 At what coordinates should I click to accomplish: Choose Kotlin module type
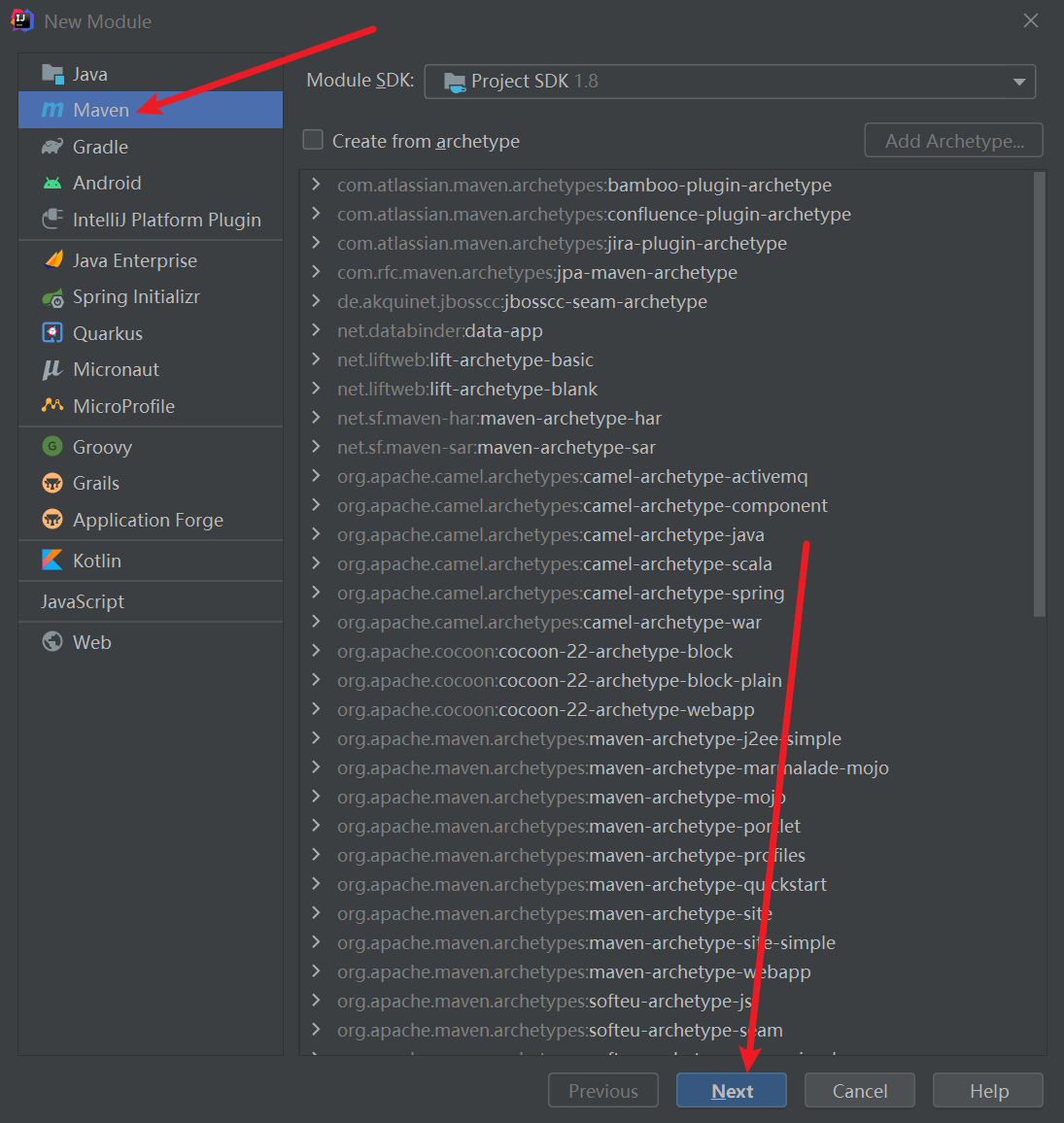[x=151, y=561]
